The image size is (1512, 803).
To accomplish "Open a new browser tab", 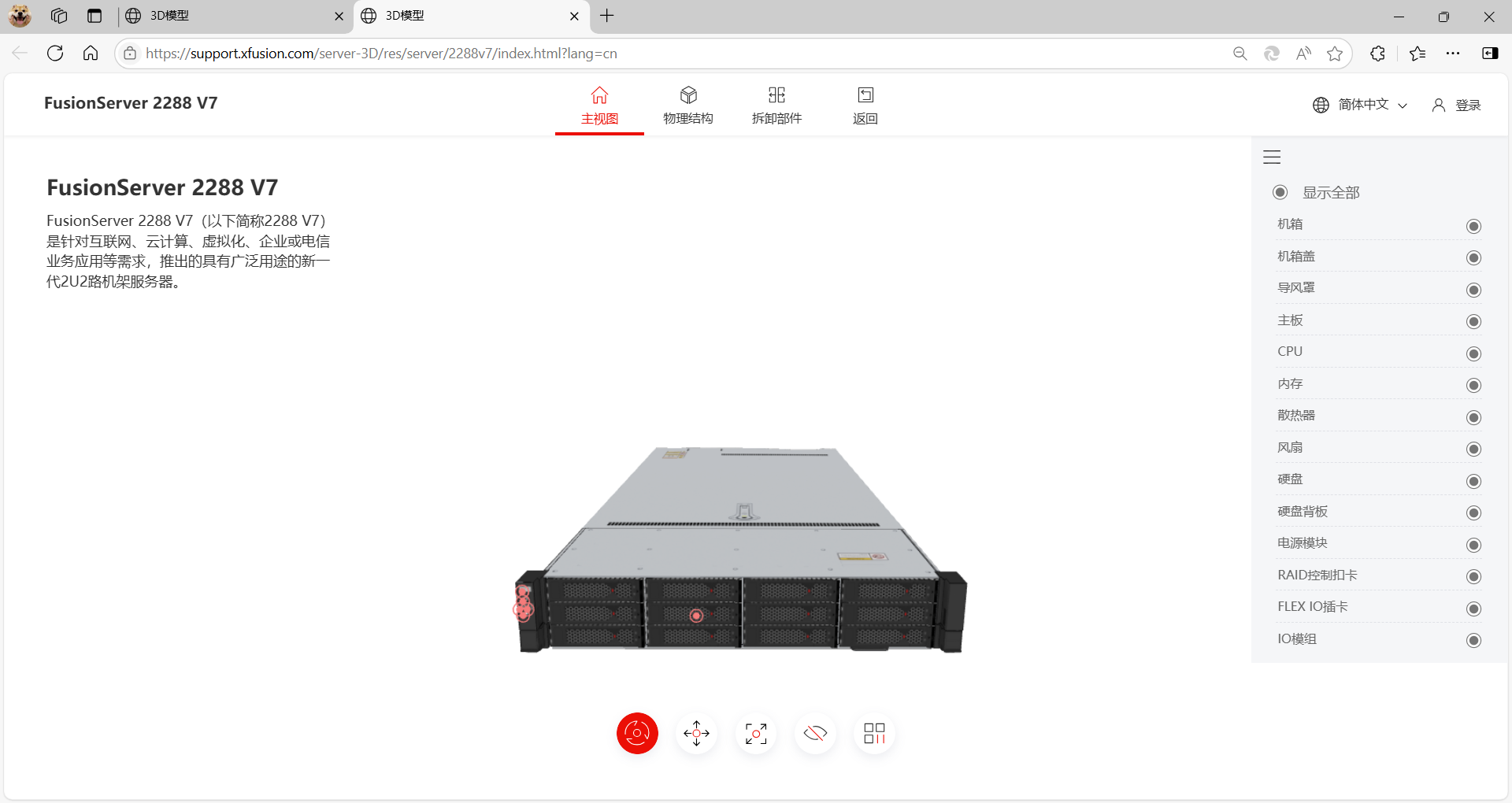I will [x=607, y=16].
